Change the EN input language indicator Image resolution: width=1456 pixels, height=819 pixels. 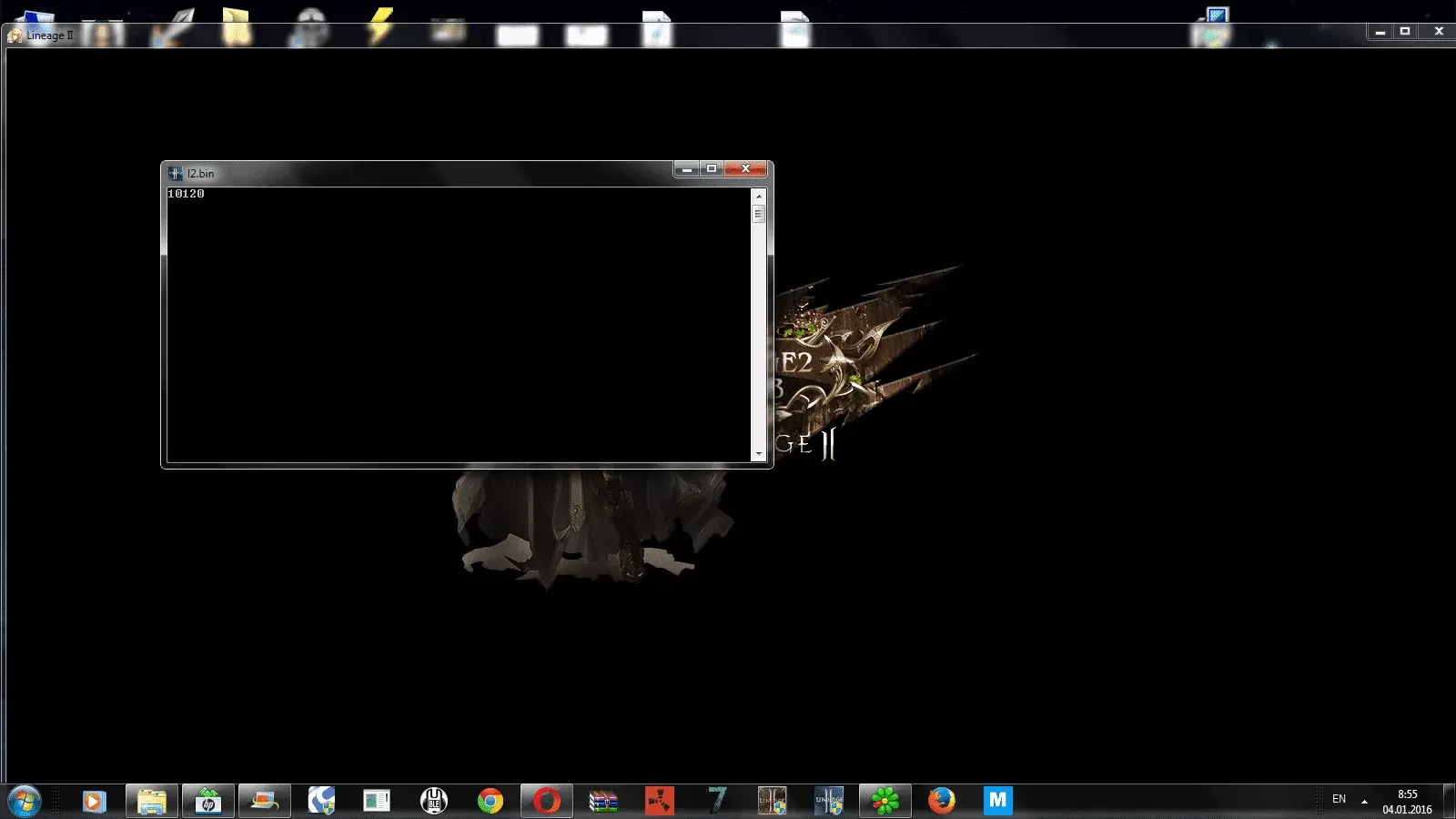[1339, 799]
